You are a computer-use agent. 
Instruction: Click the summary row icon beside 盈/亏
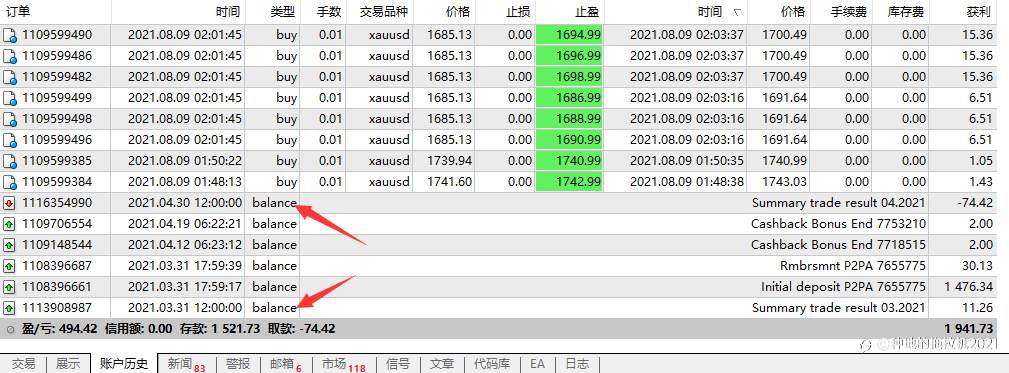10,329
